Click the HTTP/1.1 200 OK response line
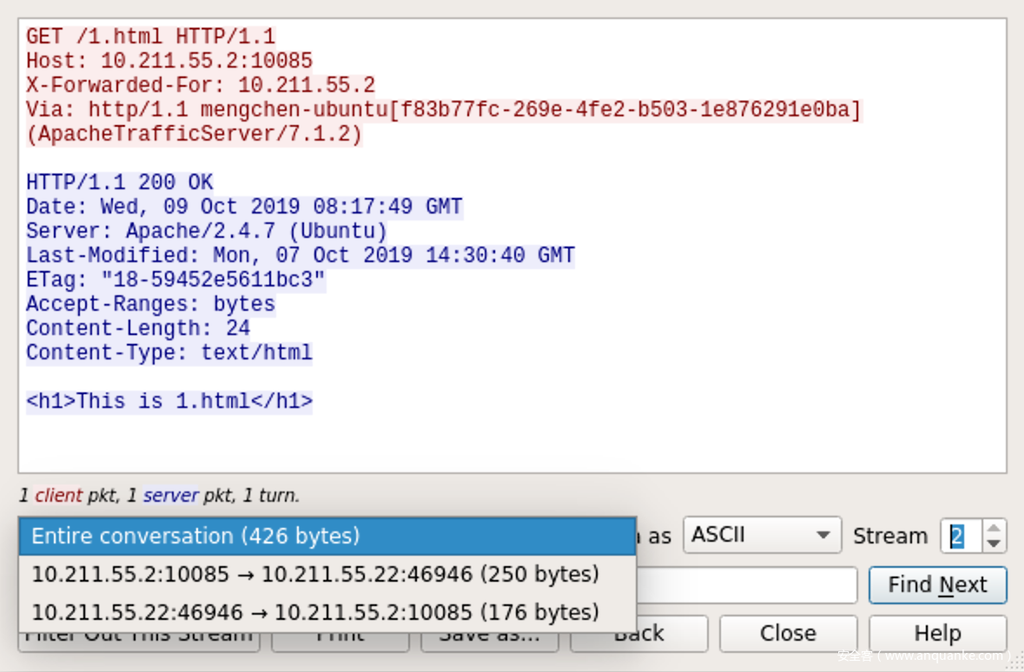Screen dimensions: 1024x672 [119, 183]
